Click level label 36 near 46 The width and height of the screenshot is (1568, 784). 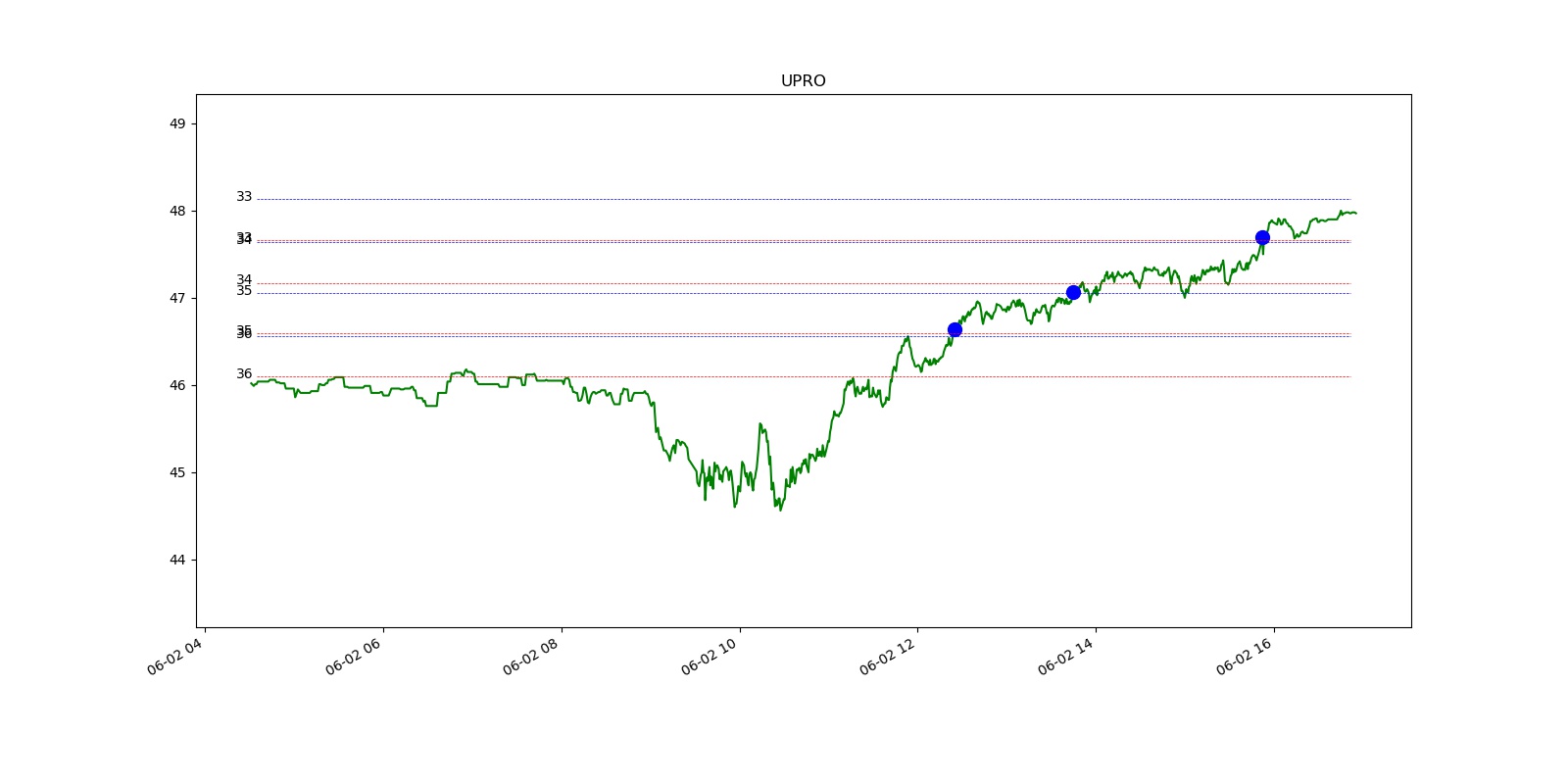click(x=244, y=374)
